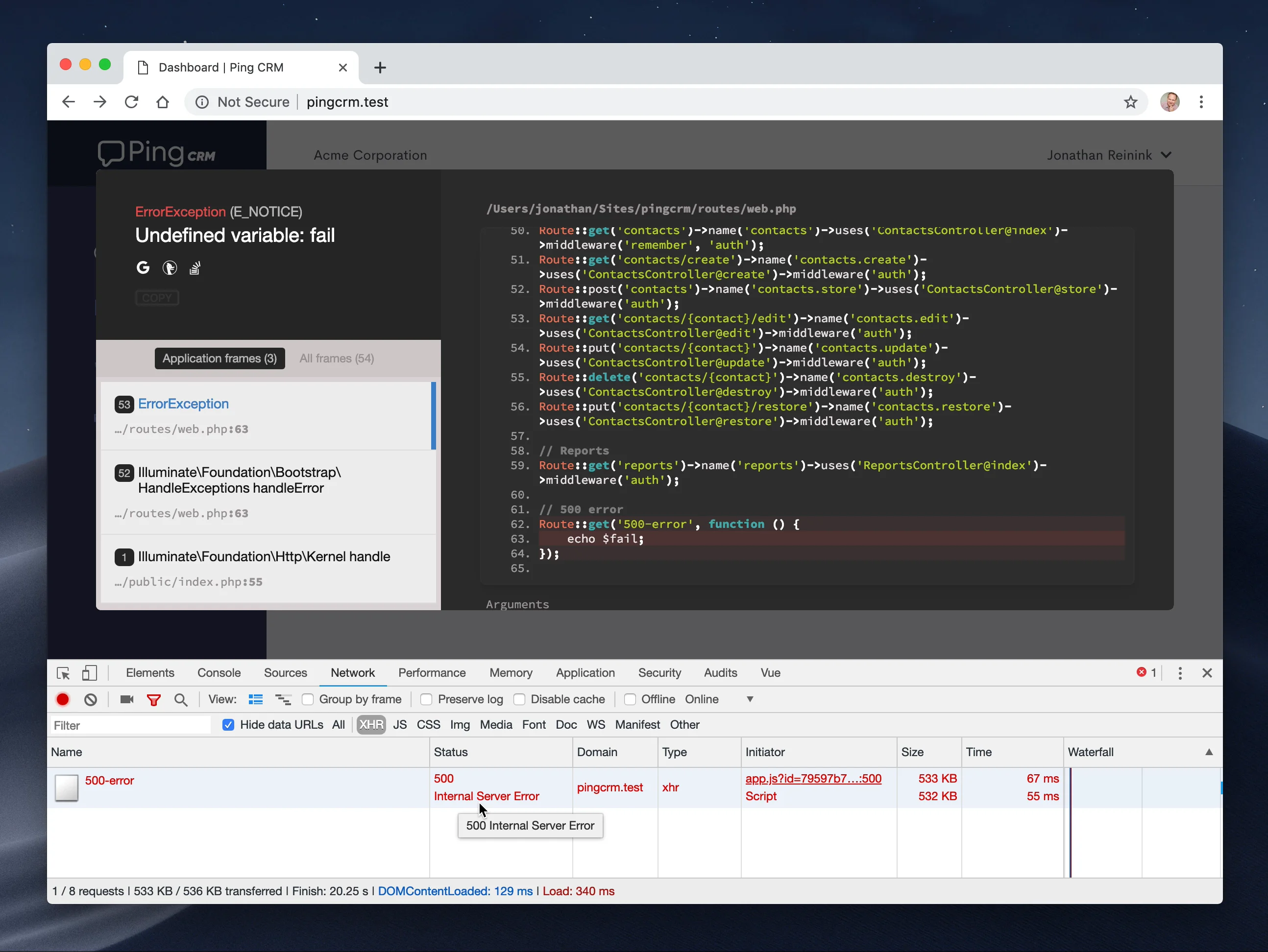
Task: Uncheck Hide data URLs
Action: pos(228,725)
